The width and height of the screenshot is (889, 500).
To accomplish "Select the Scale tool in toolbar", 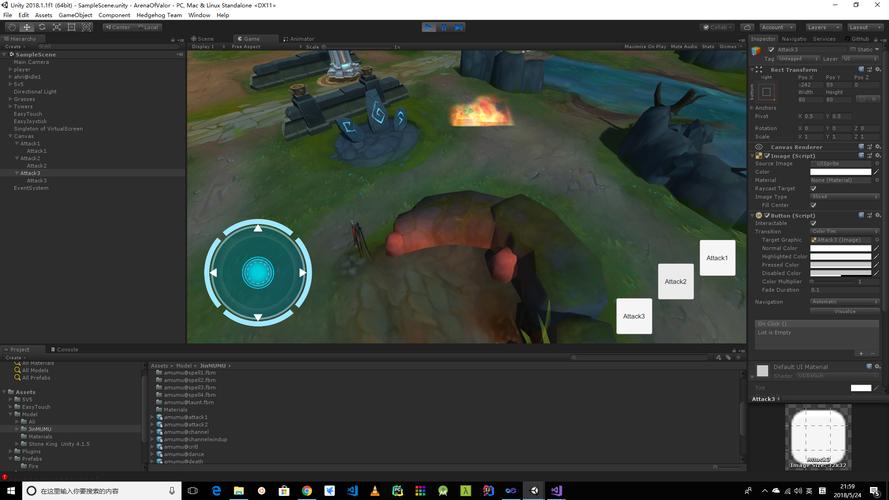I will (57, 27).
